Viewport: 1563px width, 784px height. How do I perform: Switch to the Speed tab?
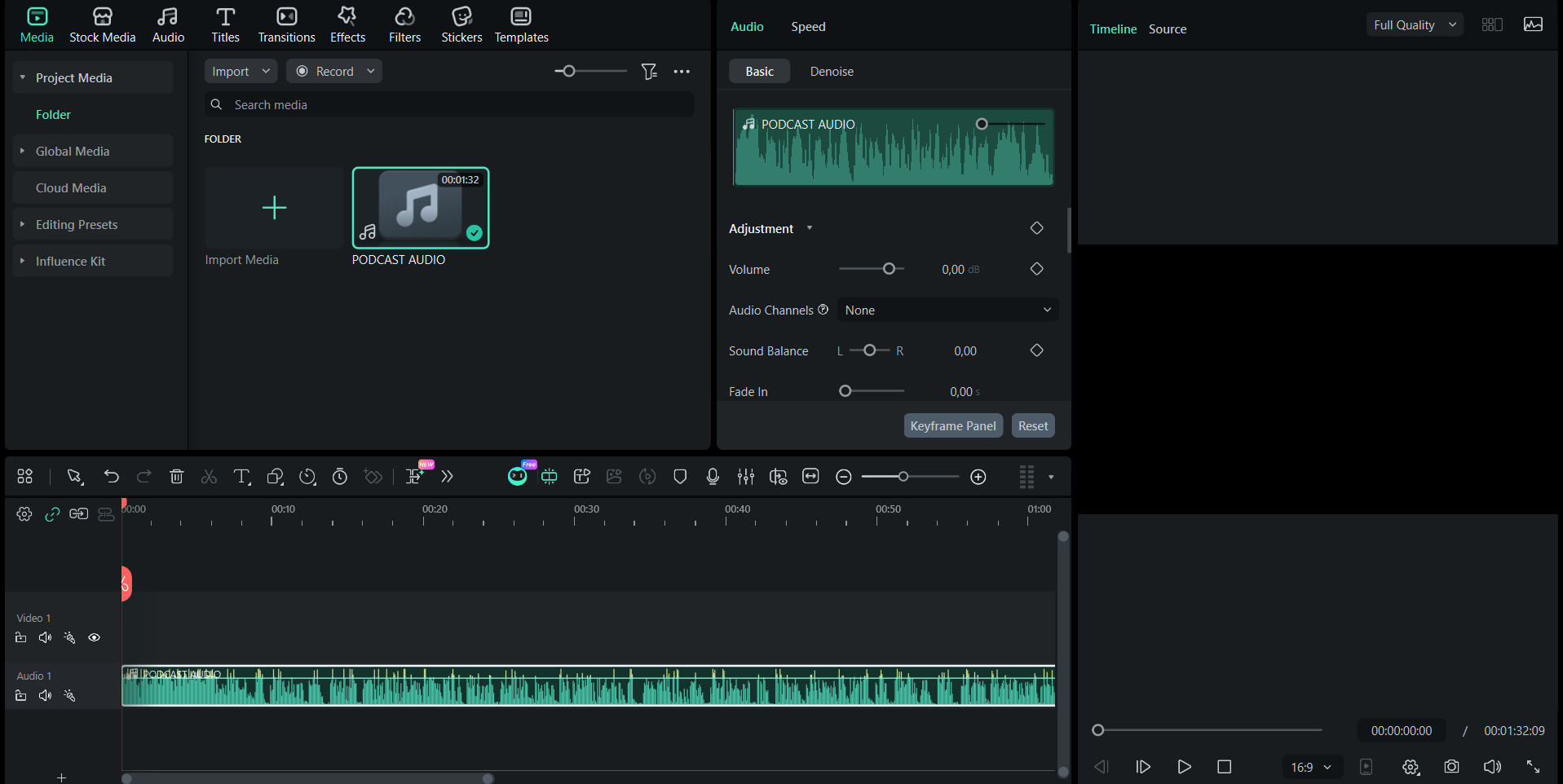807,26
